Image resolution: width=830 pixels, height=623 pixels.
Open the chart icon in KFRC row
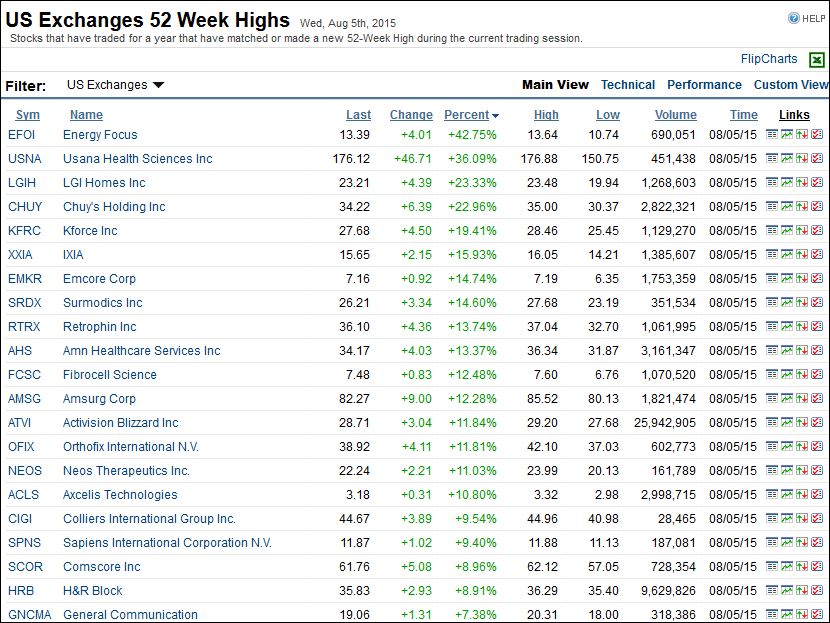point(787,230)
